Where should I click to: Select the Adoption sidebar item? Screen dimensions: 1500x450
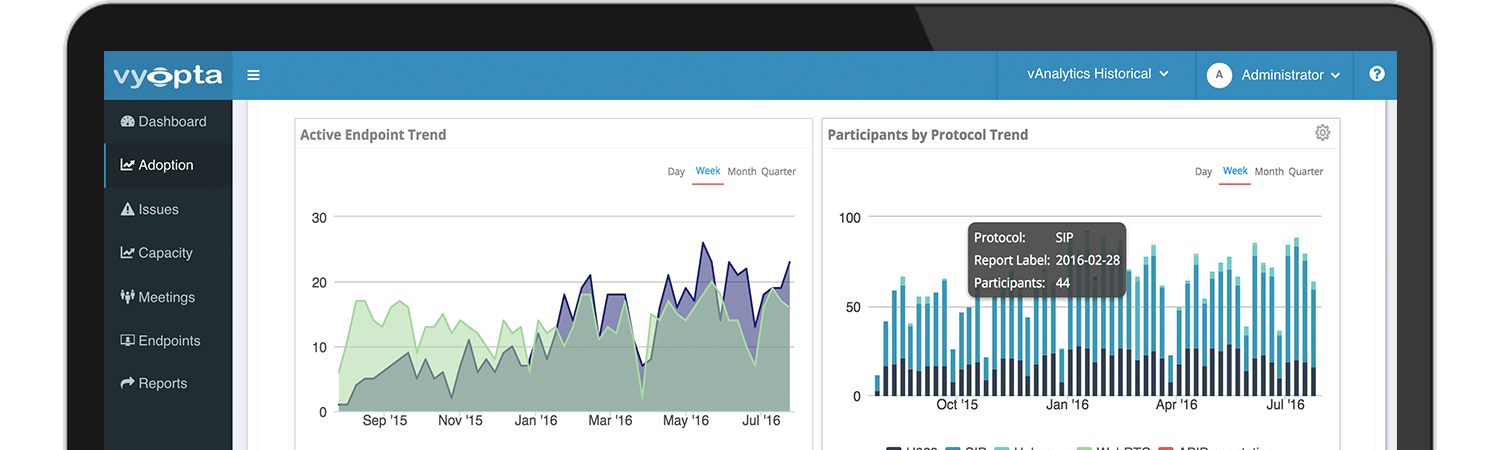coord(167,165)
